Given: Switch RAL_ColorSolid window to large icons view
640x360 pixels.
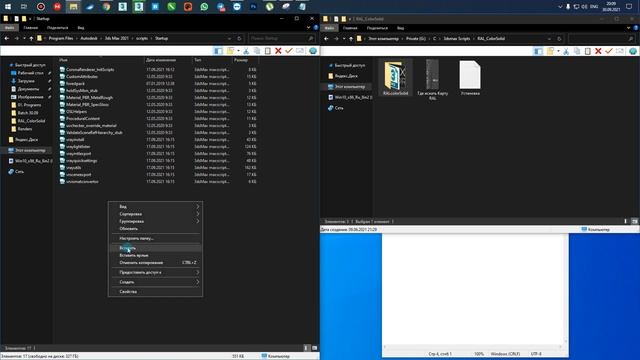Looking at the screenshot, I should coord(634,221).
